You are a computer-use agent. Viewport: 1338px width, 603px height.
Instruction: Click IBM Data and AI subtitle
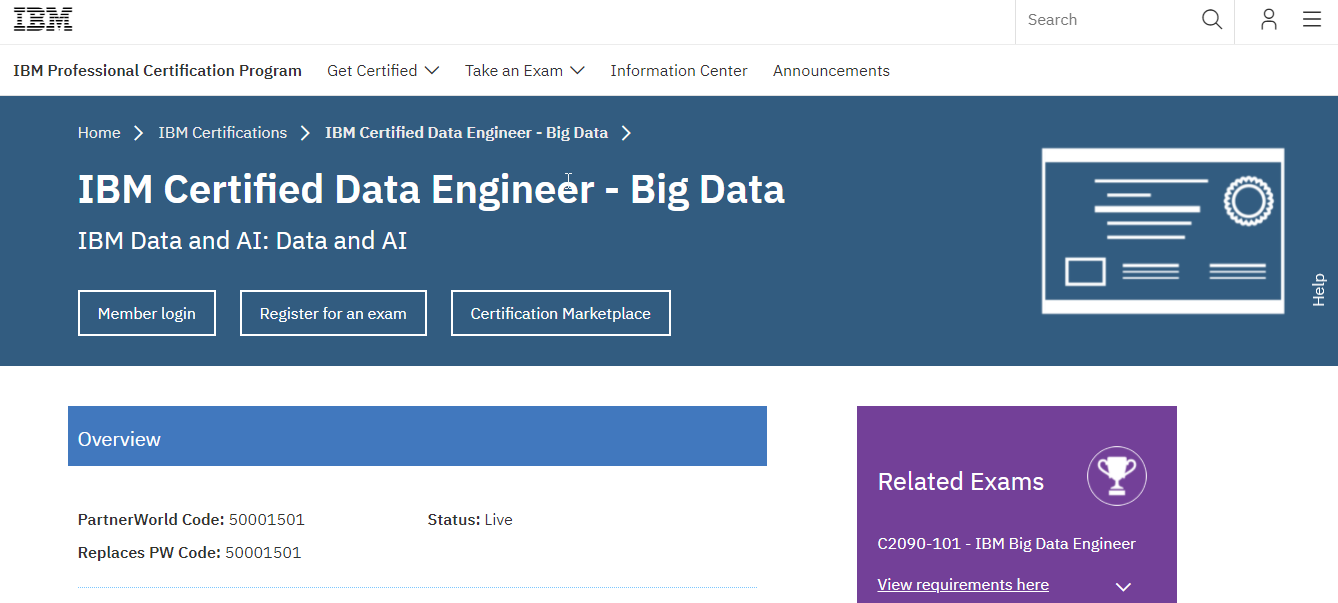pyautogui.click(x=242, y=241)
